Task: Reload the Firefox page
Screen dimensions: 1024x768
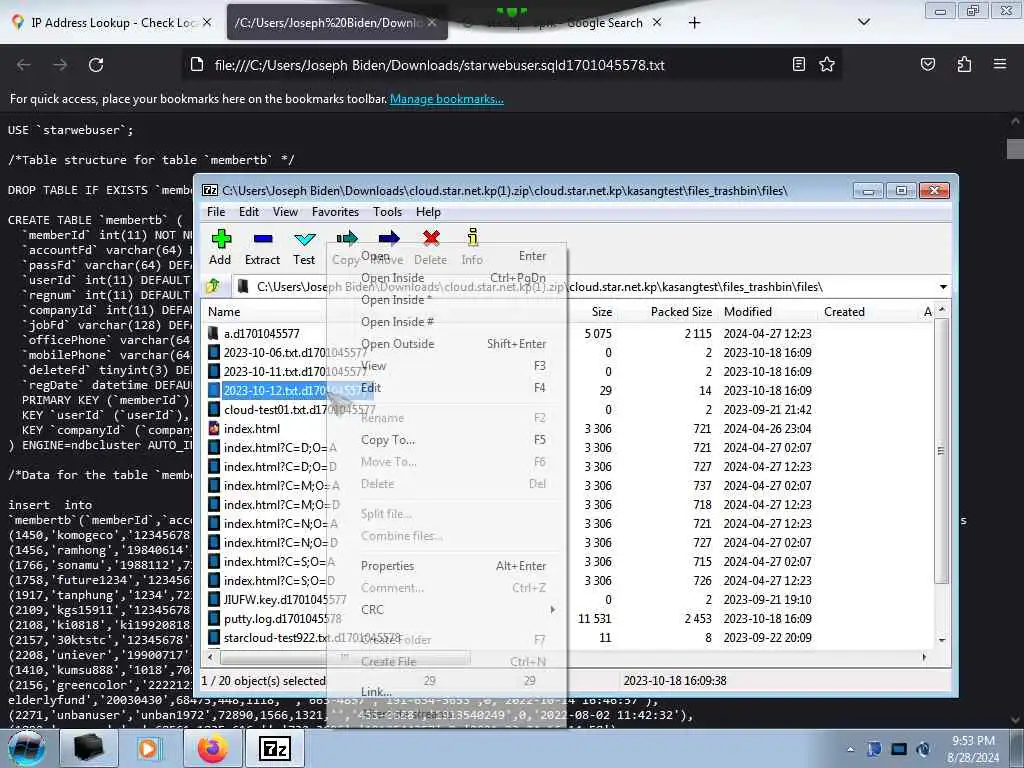Action: tap(96, 65)
